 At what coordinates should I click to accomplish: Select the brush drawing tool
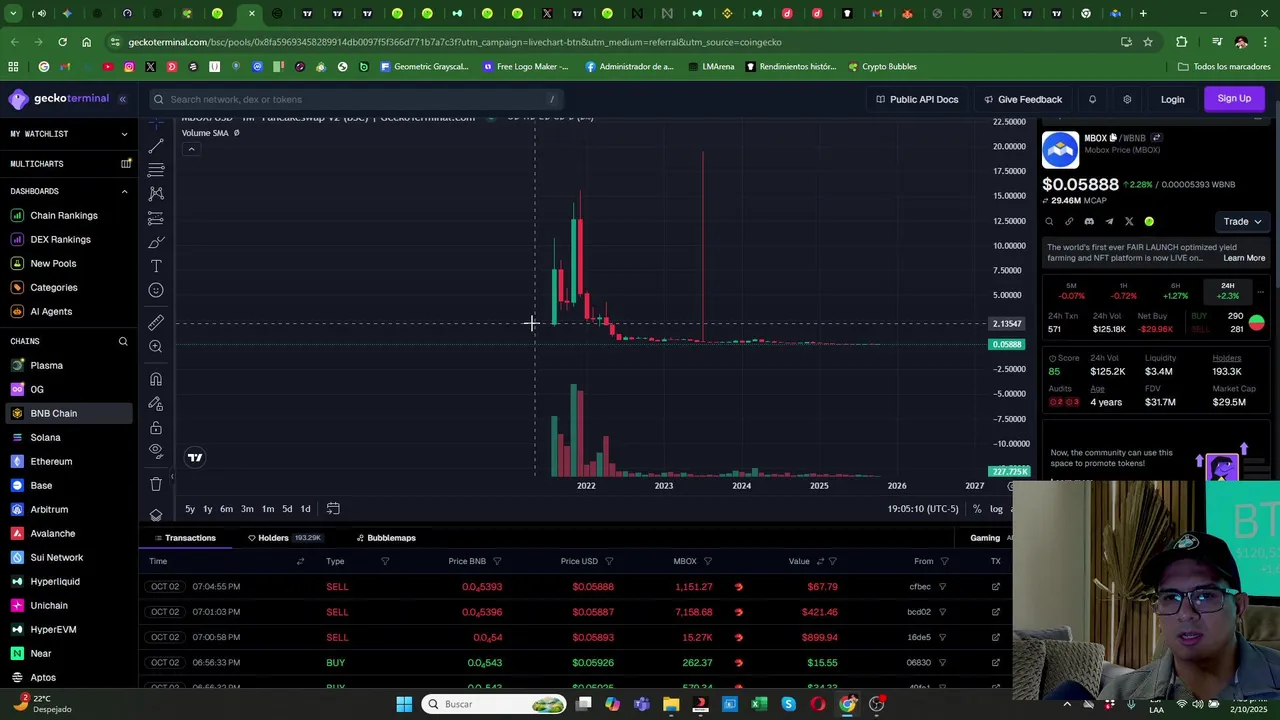(x=156, y=242)
